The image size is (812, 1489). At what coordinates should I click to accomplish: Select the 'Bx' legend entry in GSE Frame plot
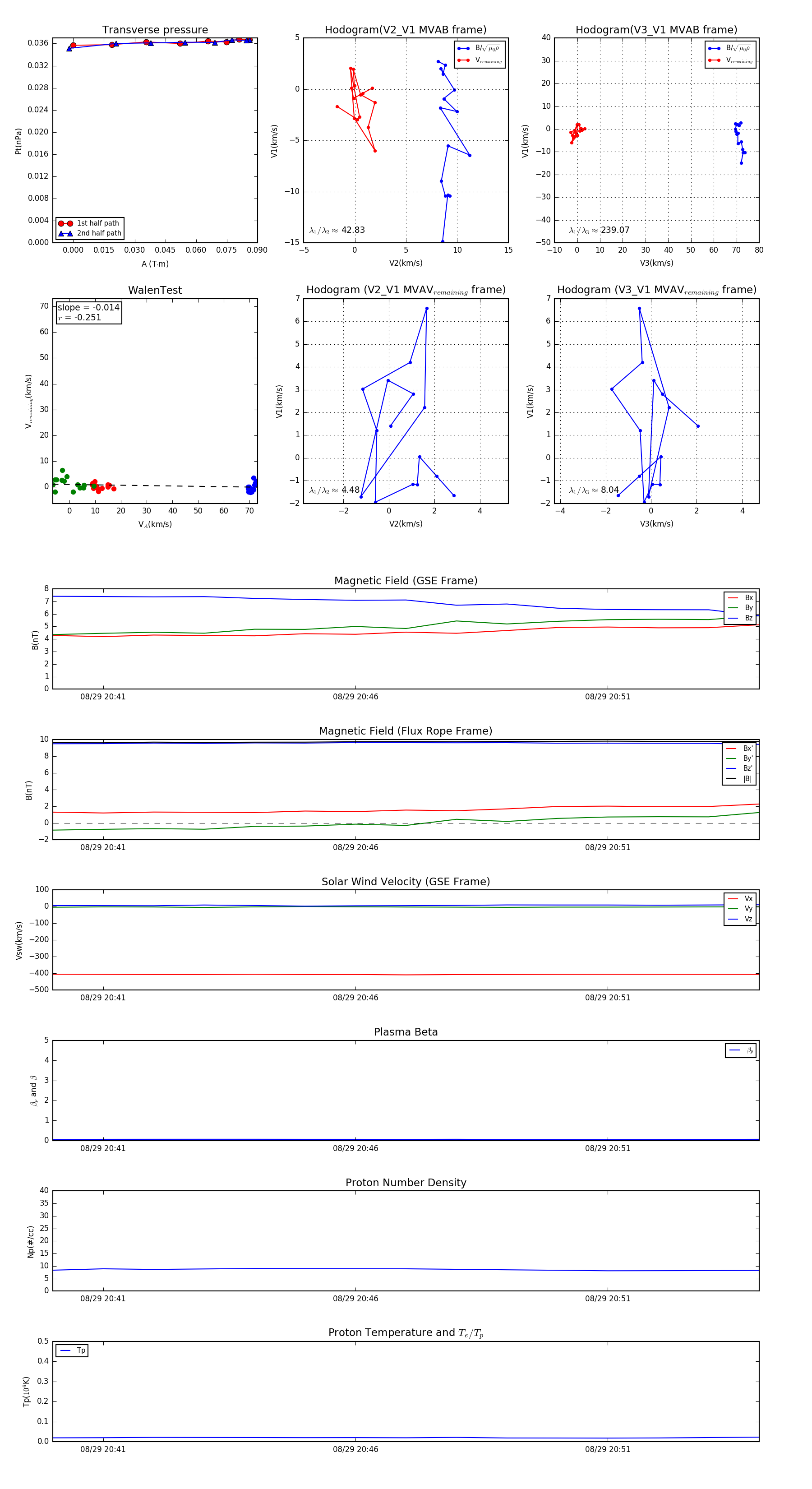click(x=741, y=598)
